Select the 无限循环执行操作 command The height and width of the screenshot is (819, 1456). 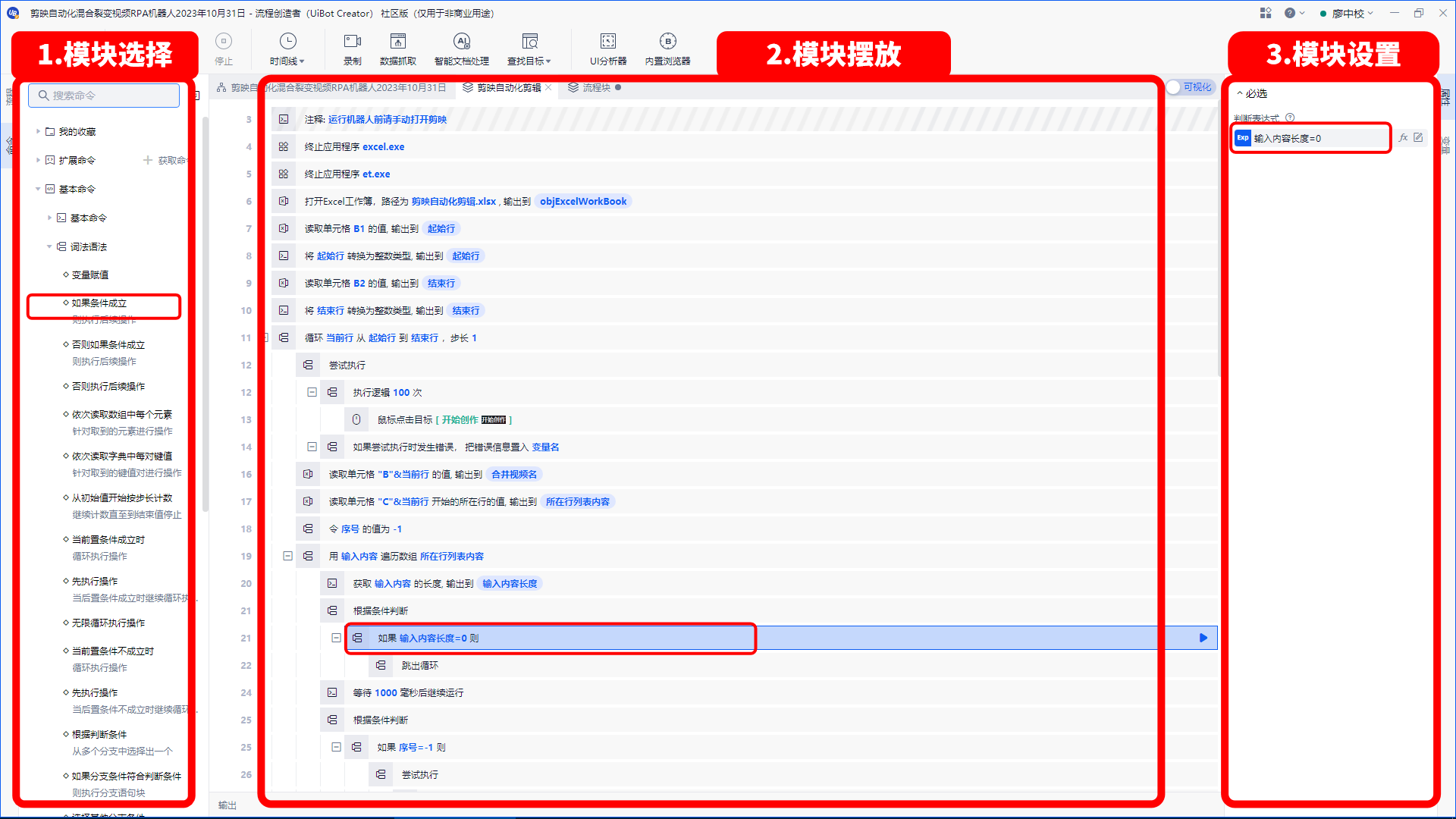(108, 623)
